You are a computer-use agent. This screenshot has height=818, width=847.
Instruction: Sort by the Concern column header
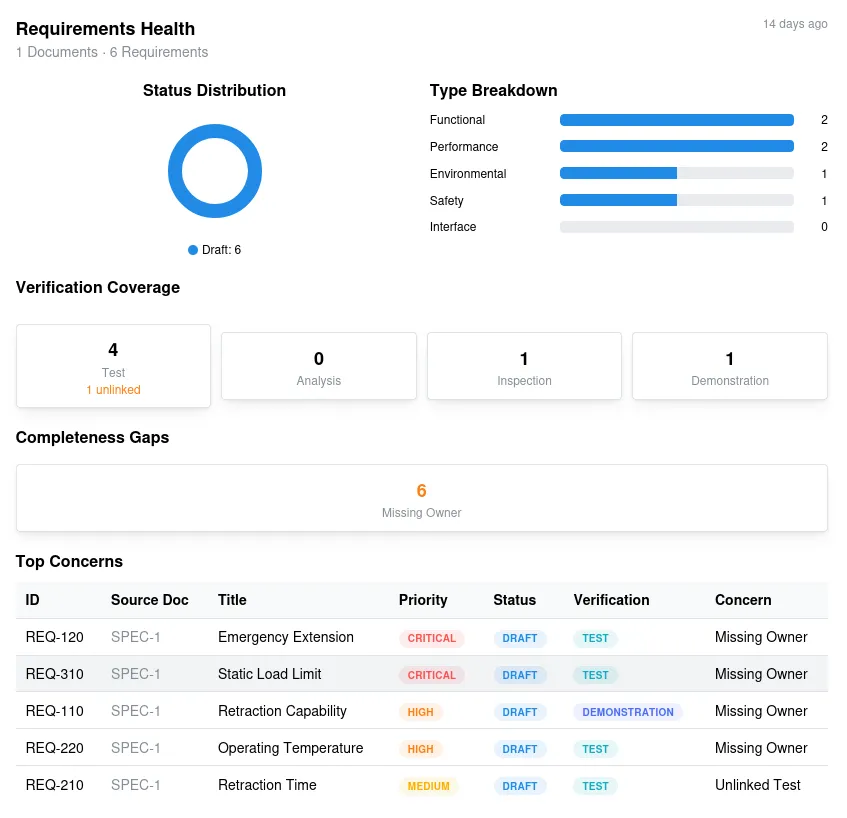pyautogui.click(x=743, y=600)
